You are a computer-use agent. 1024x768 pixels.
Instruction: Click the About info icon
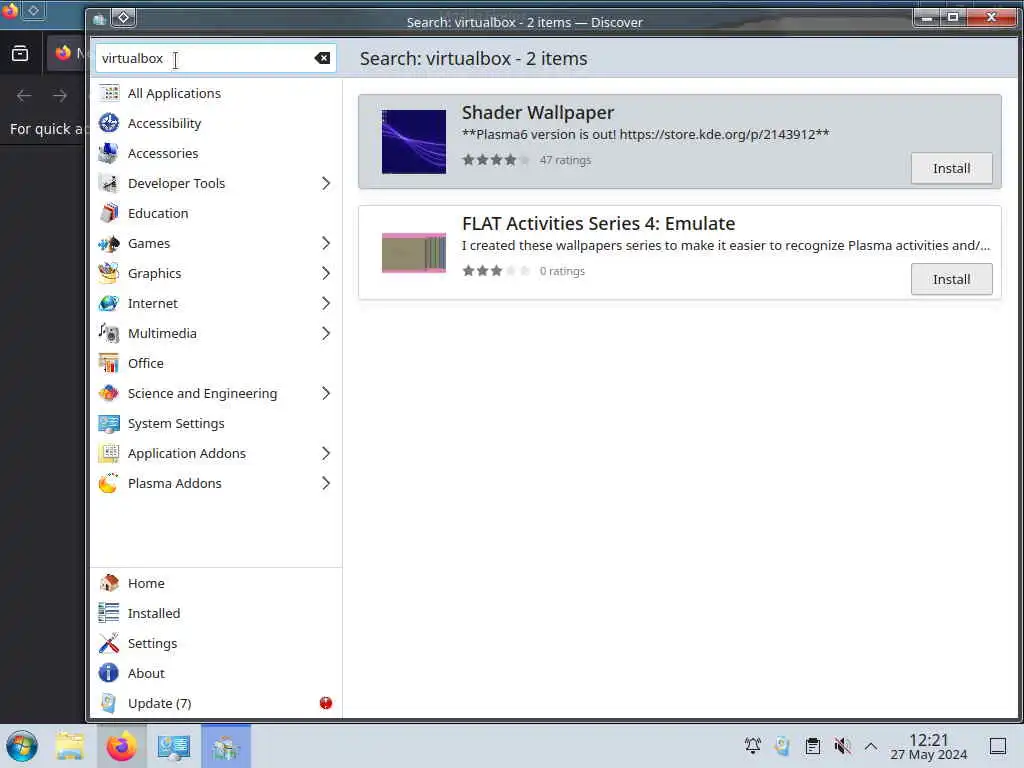(x=109, y=673)
